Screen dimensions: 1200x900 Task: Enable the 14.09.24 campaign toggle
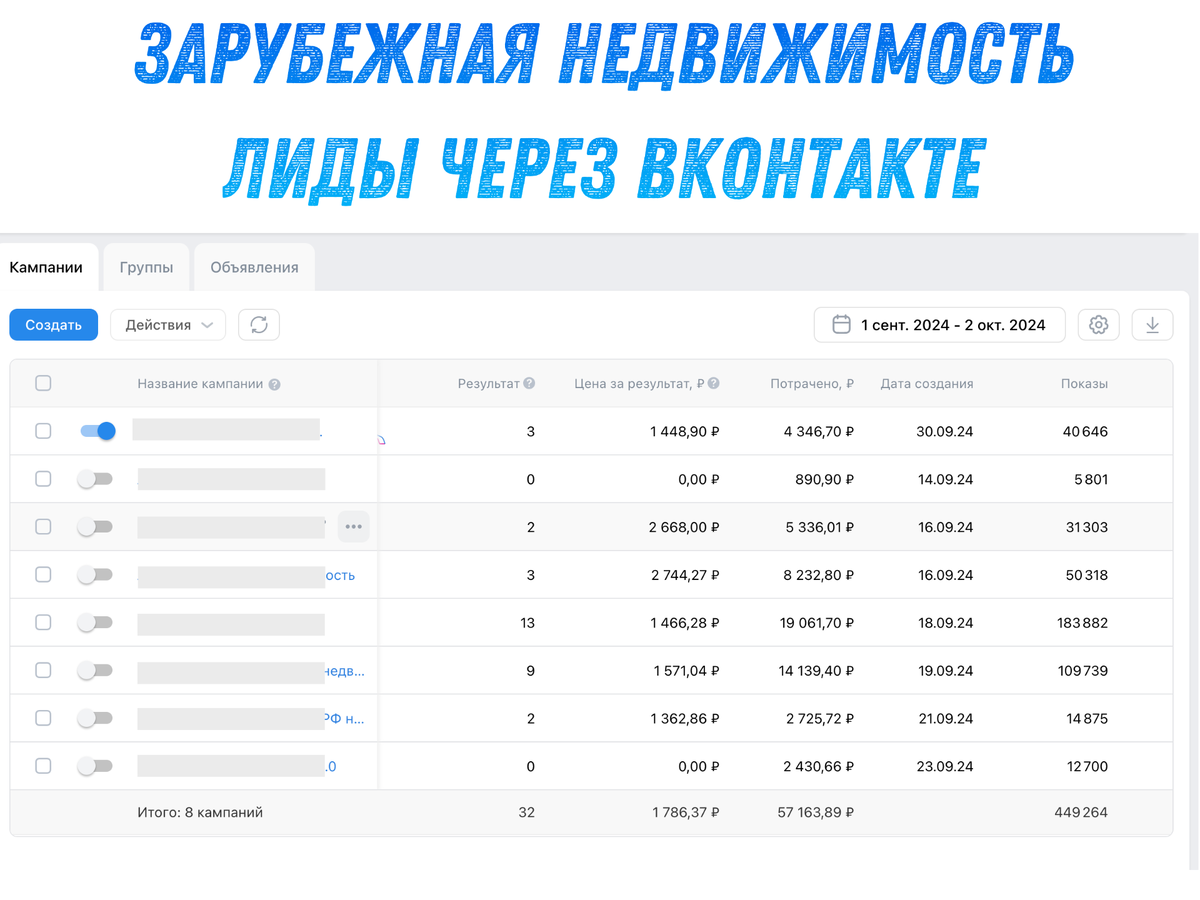coord(95,479)
